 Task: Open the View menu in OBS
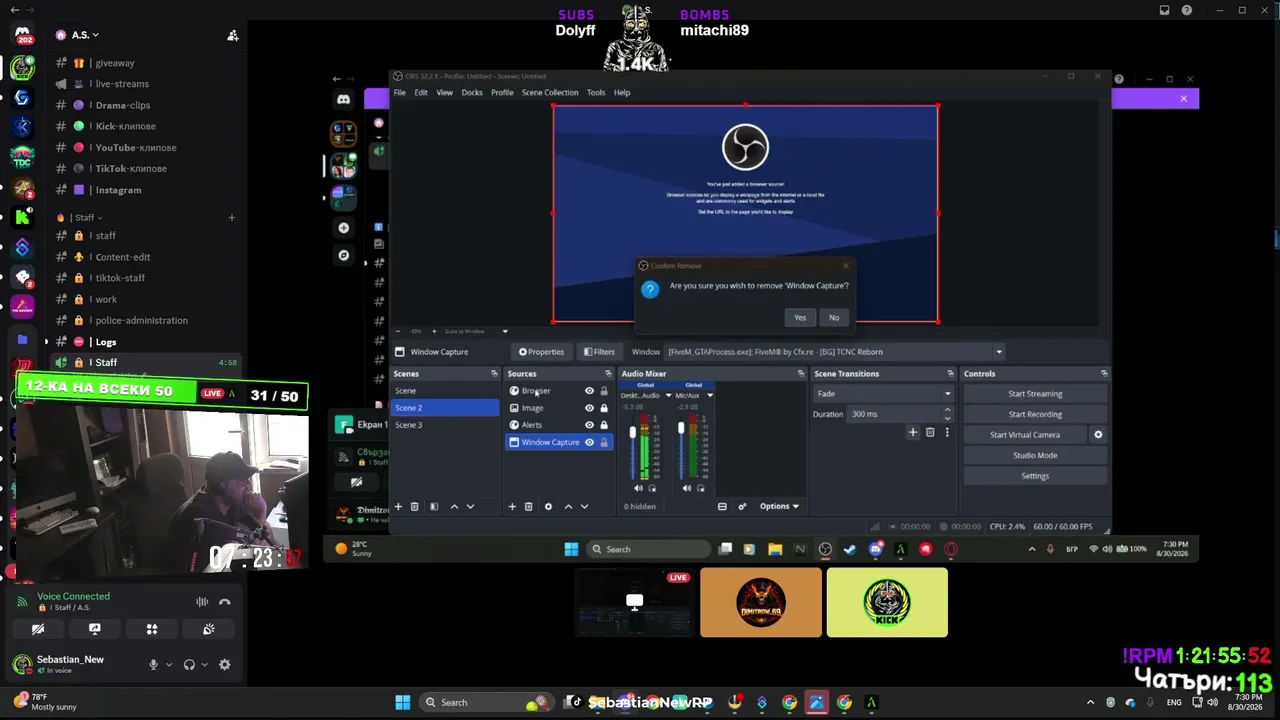[x=444, y=92]
